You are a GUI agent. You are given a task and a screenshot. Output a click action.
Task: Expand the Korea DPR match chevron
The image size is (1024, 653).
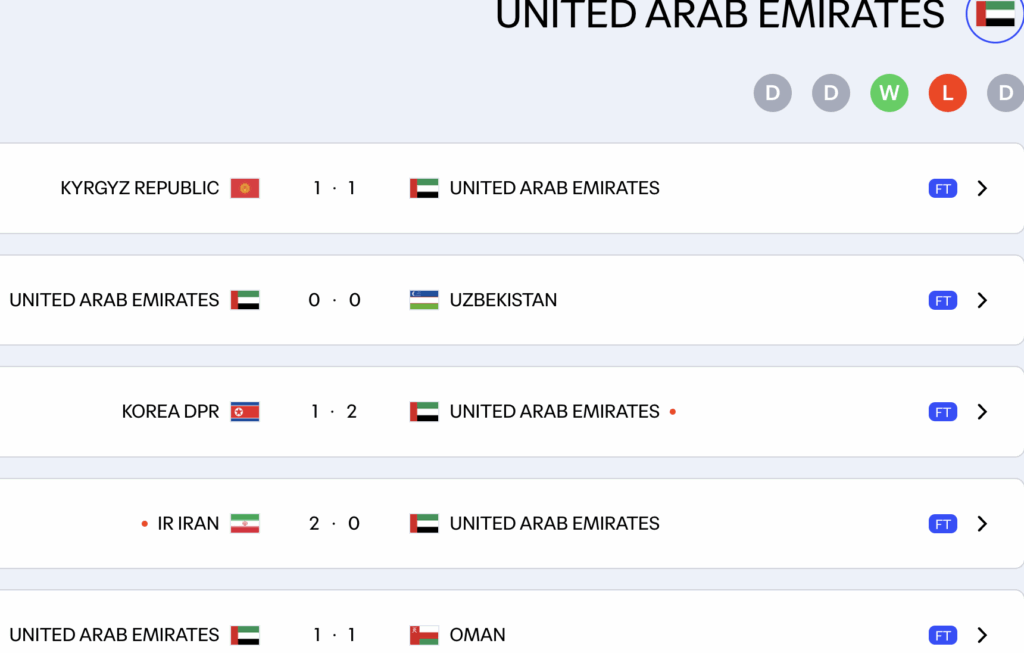(982, 412)
